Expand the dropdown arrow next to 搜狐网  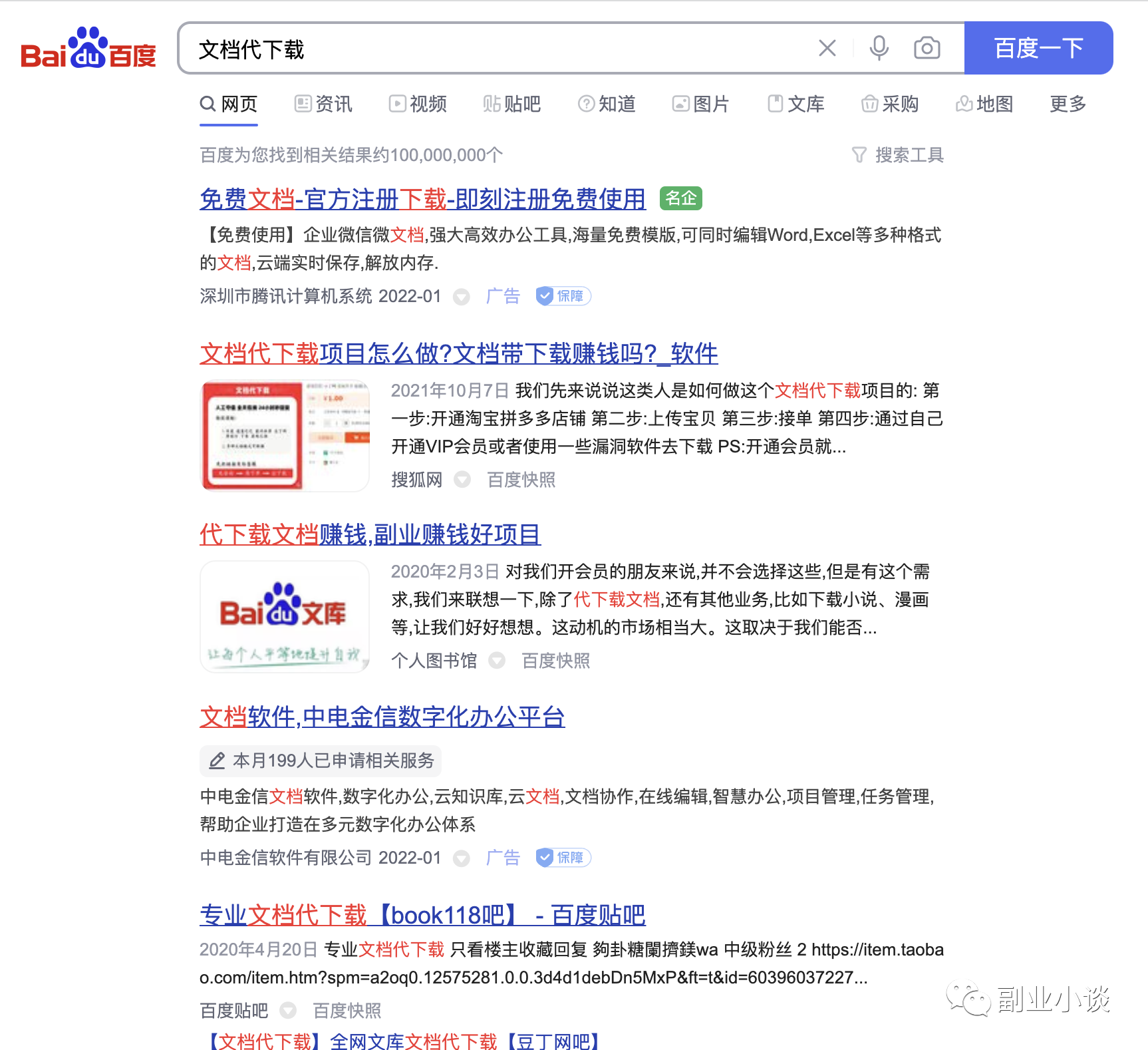coord(462,480)
